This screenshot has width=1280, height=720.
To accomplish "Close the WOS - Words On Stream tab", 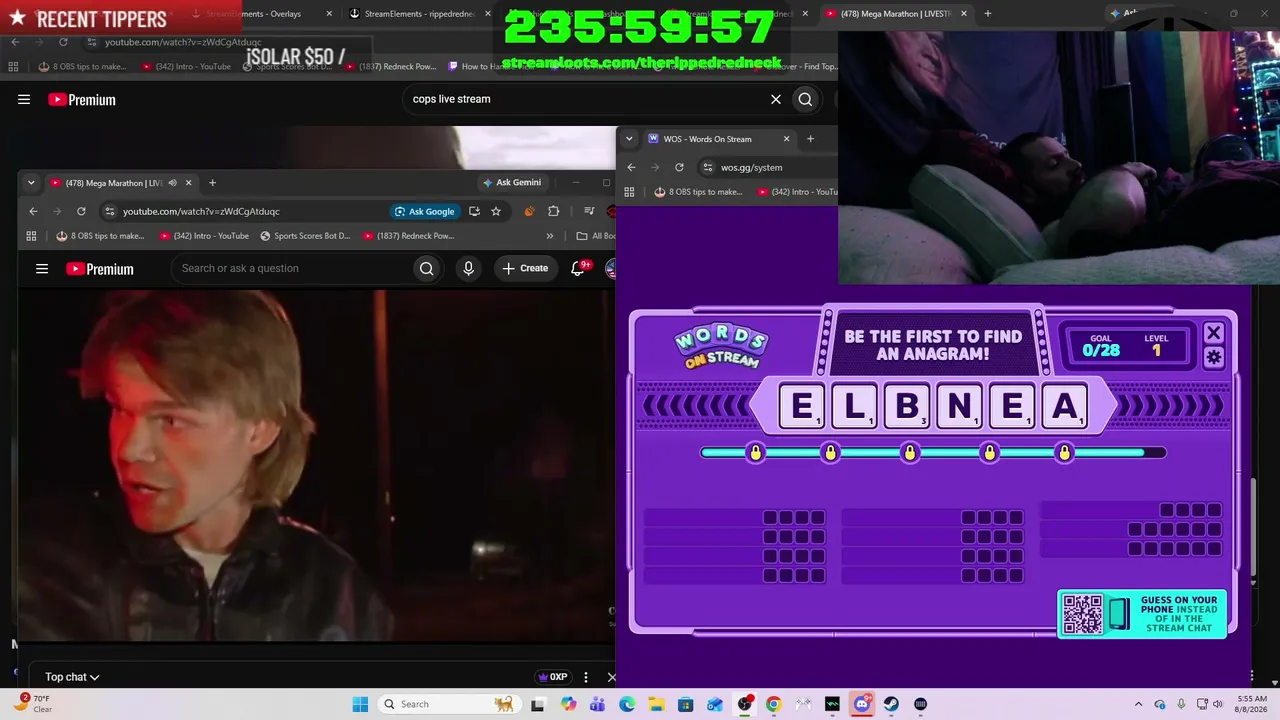I will pos(786,139).
